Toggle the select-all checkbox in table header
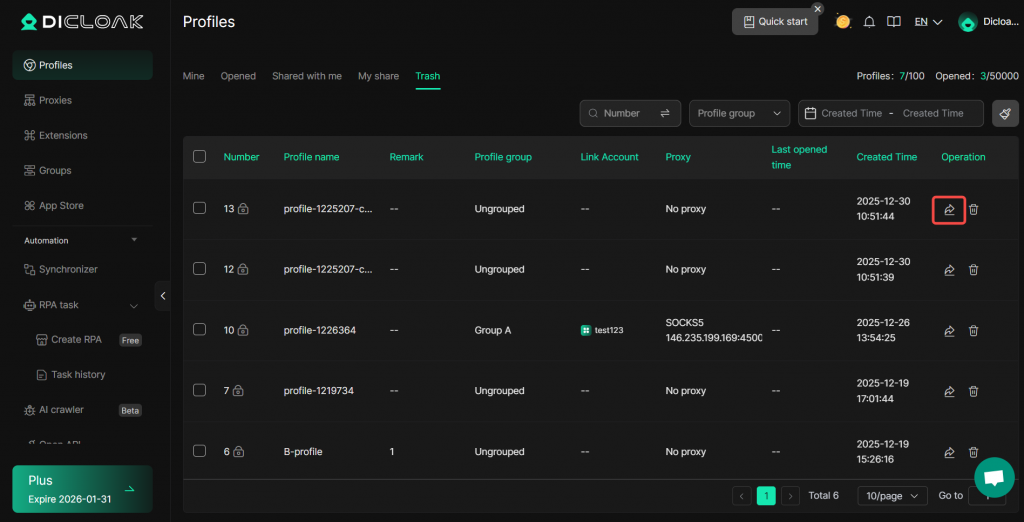 (199, 157)
